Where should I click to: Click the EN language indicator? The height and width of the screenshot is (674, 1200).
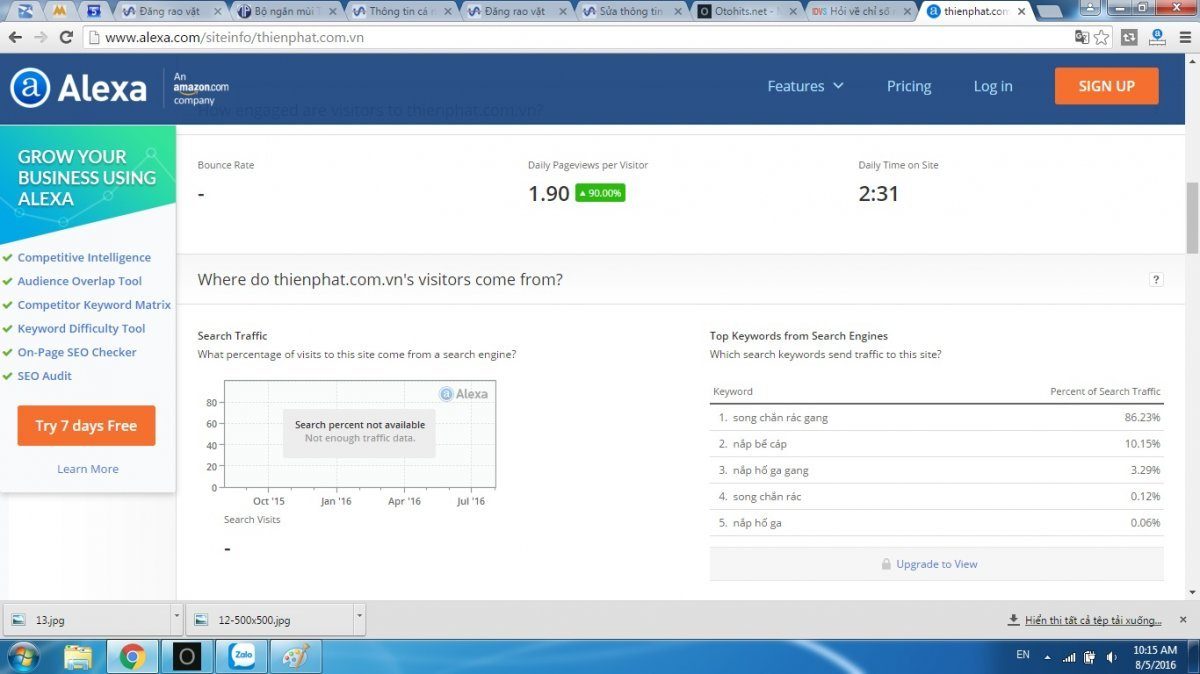(1022, 654)
